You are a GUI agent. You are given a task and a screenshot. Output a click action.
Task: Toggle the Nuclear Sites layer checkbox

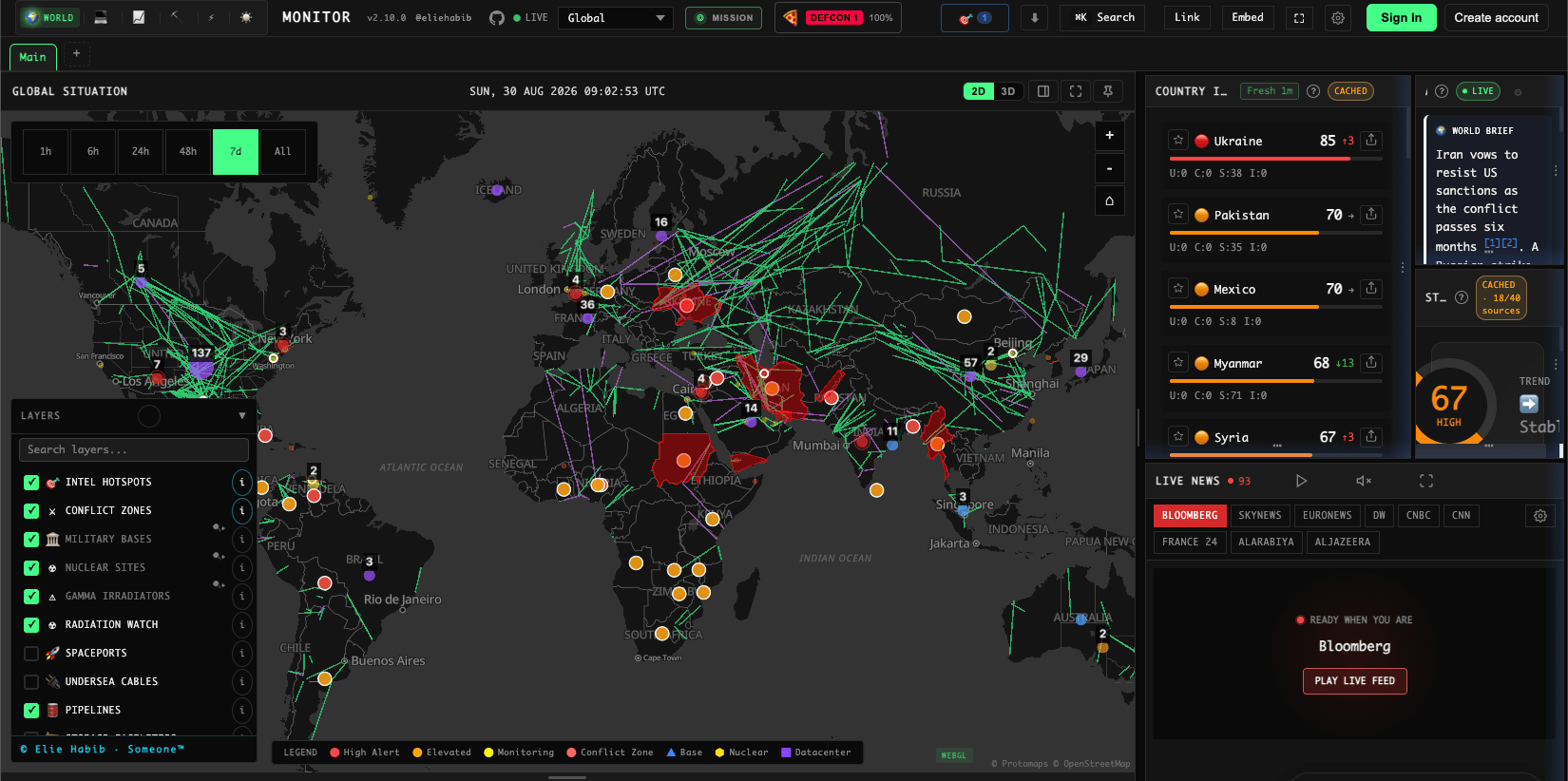pyautogui.click(x=31, y=568)
